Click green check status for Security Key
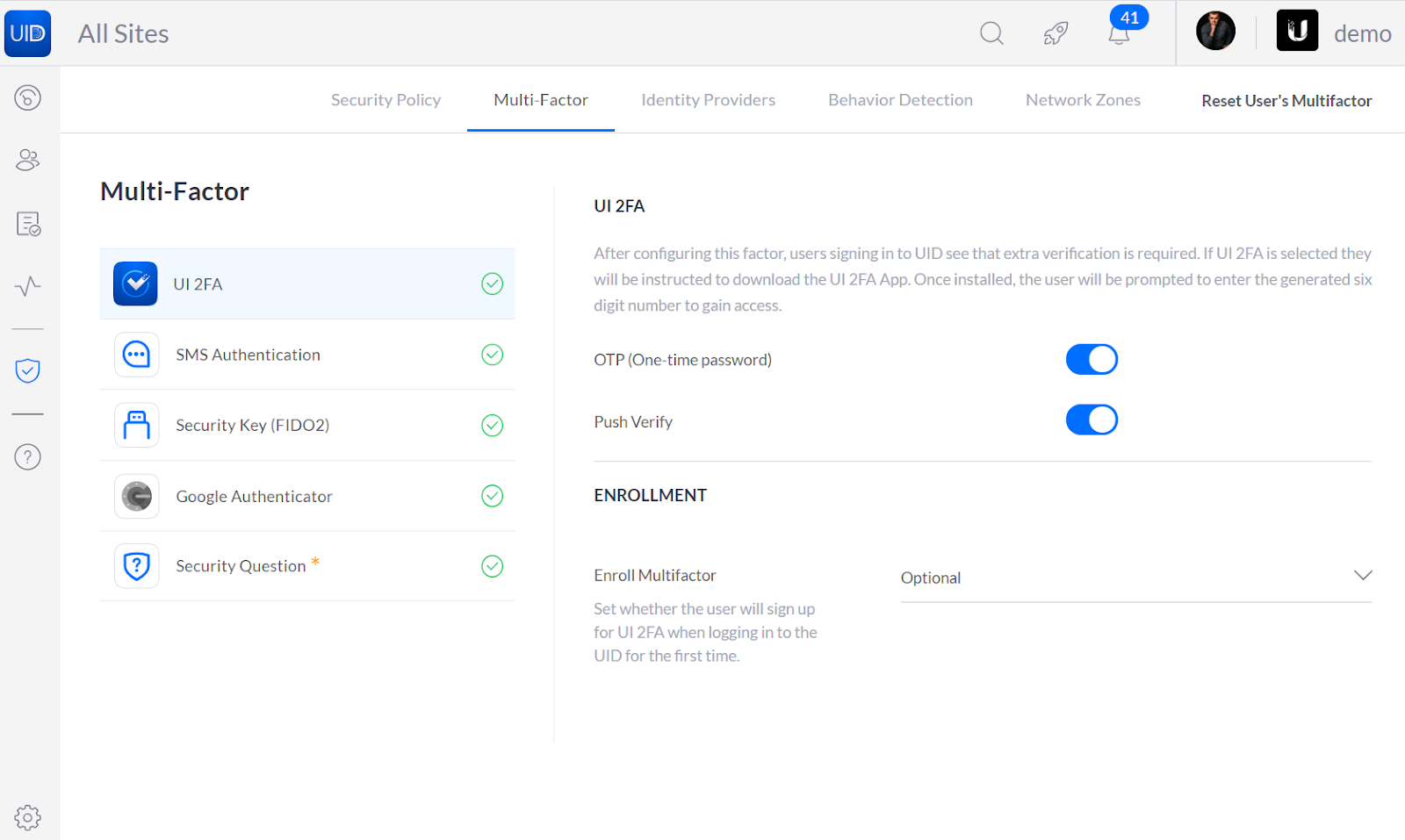Image resolution: width=1405 pixels, height=840 pixels. pyautogui.click(x=493, y=425)
